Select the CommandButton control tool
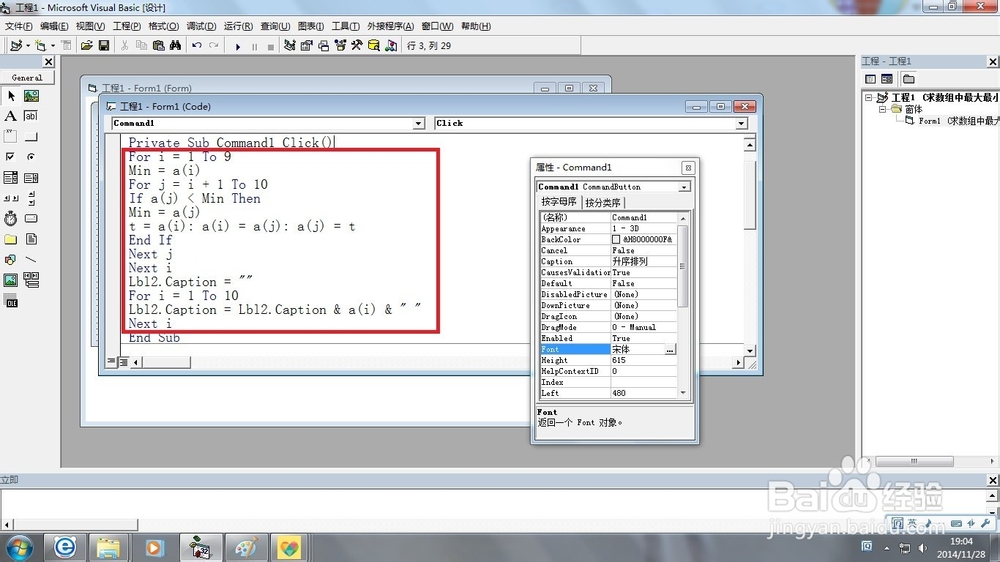Image resolution: width=1000 pixels, height=562 pixels. 31,137
